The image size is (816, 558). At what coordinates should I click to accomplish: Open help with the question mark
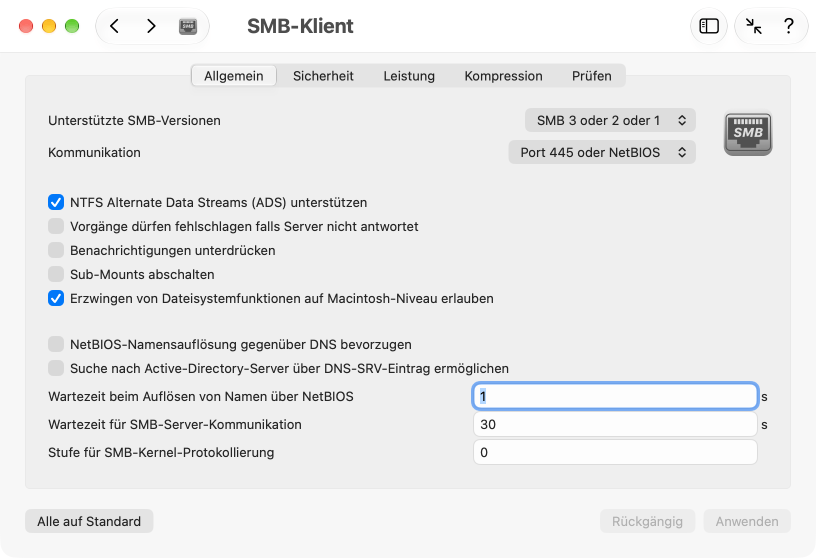[x=789, y=26]
